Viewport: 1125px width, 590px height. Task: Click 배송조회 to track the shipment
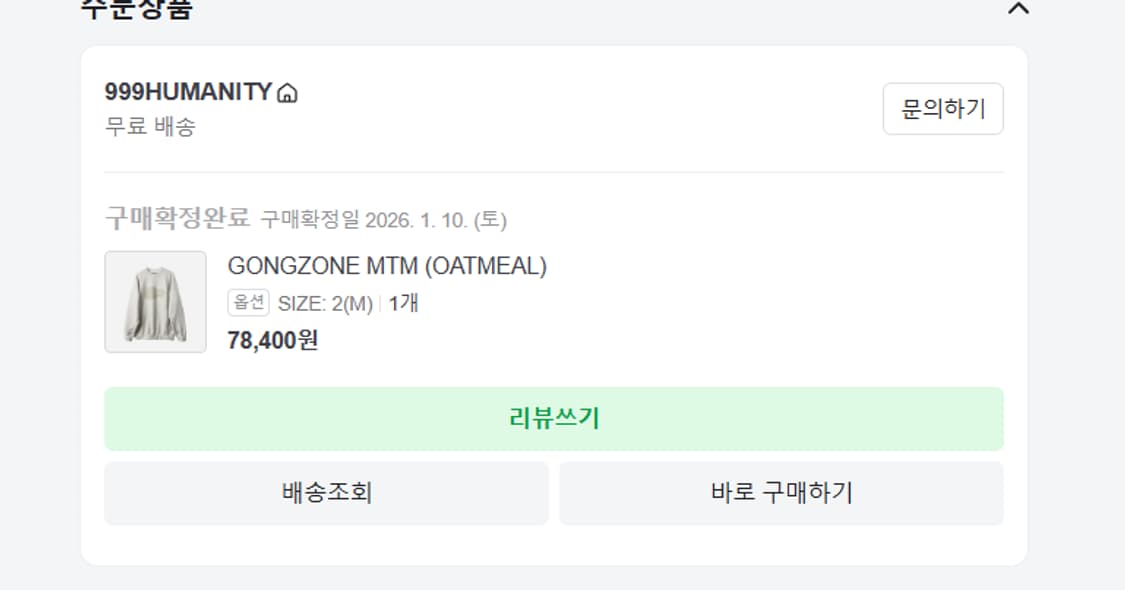[x=325, y=493]
